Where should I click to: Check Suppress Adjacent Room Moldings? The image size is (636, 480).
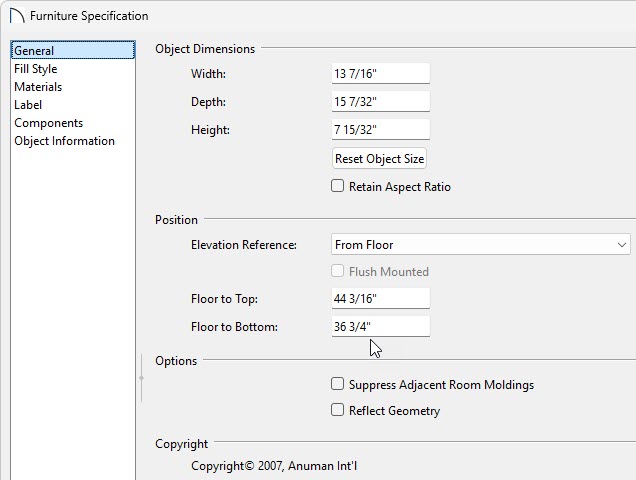[x=337, y=384]
